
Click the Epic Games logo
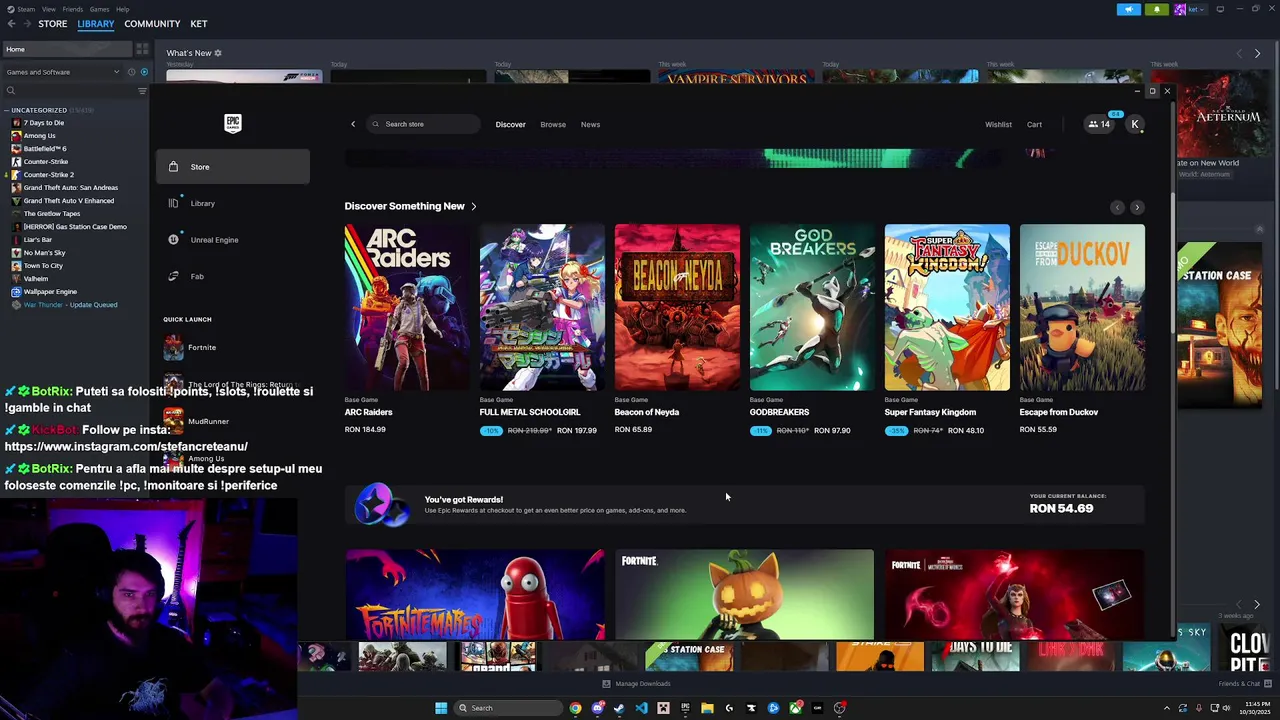click(232, 123)
